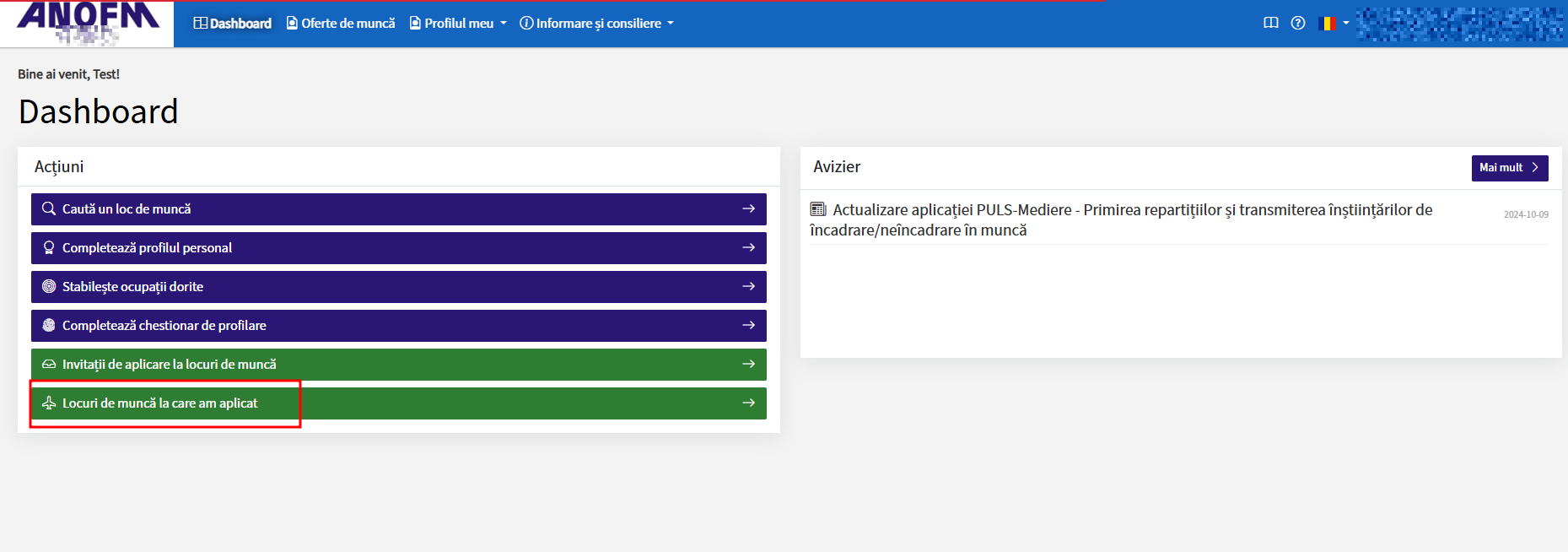Open the Oferte de muncă menu item

click(x=341, y=24)
